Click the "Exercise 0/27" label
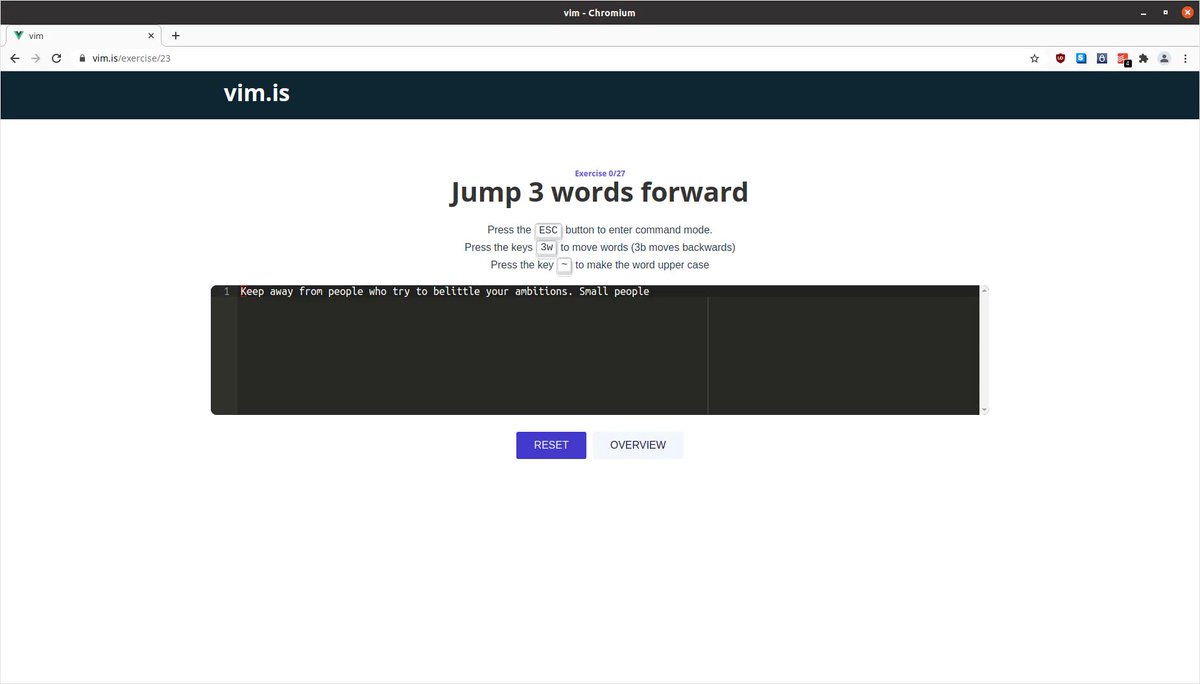This screenshot has width=1200, height=684. (x=600, y=173)
